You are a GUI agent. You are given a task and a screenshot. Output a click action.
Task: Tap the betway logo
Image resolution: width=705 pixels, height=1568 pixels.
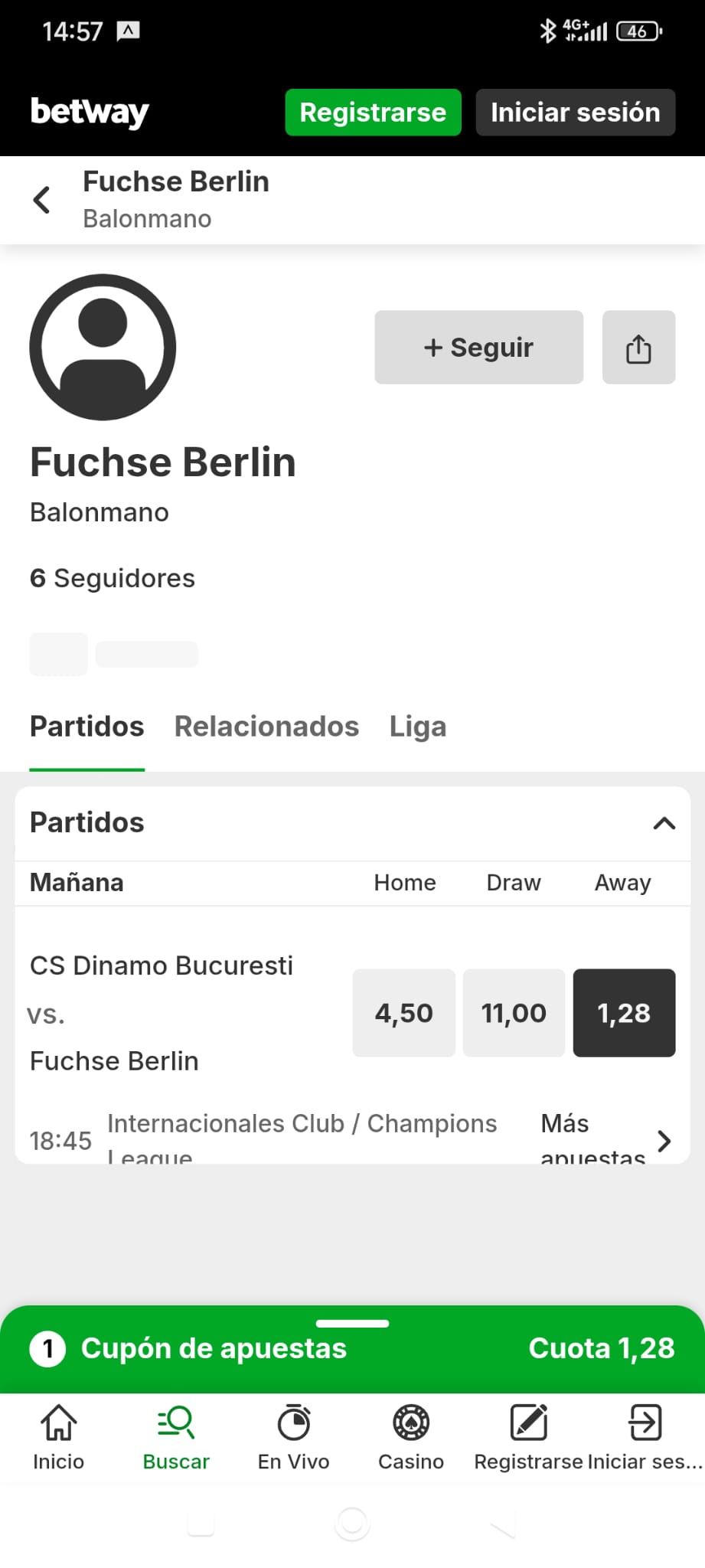[90, 112]
